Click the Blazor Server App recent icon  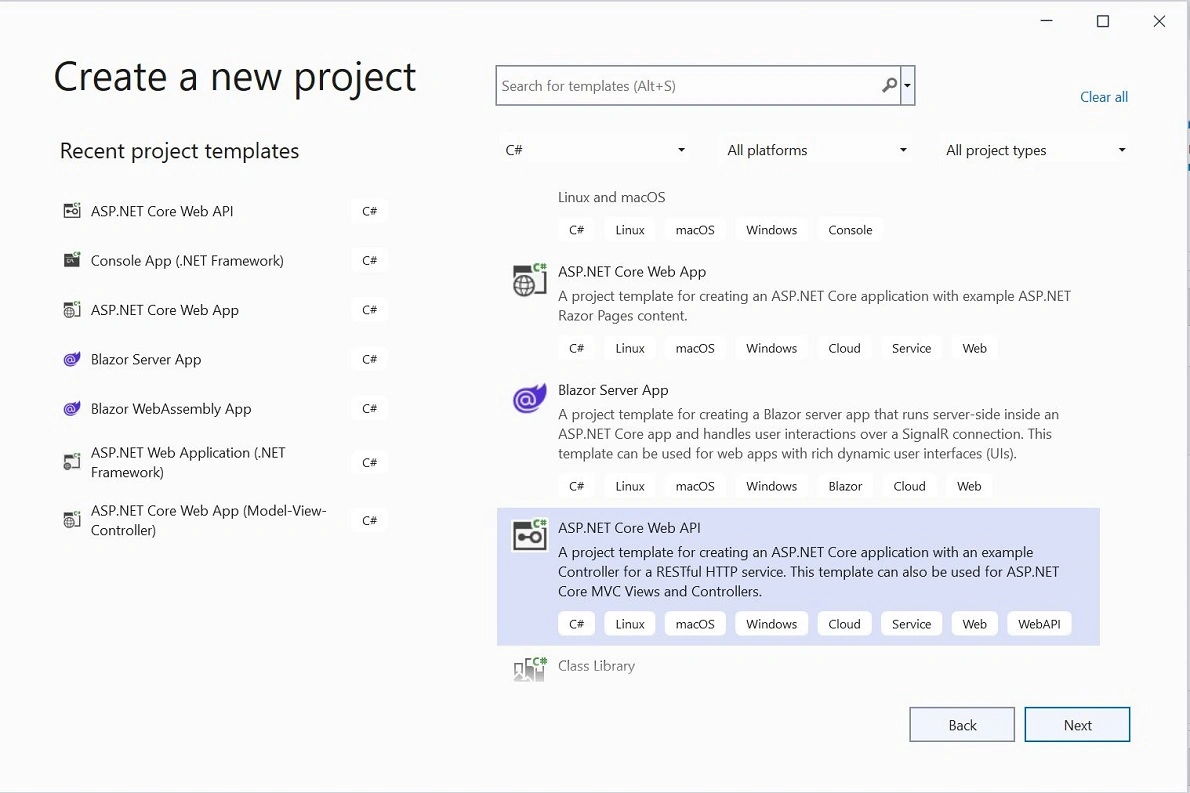71,359
